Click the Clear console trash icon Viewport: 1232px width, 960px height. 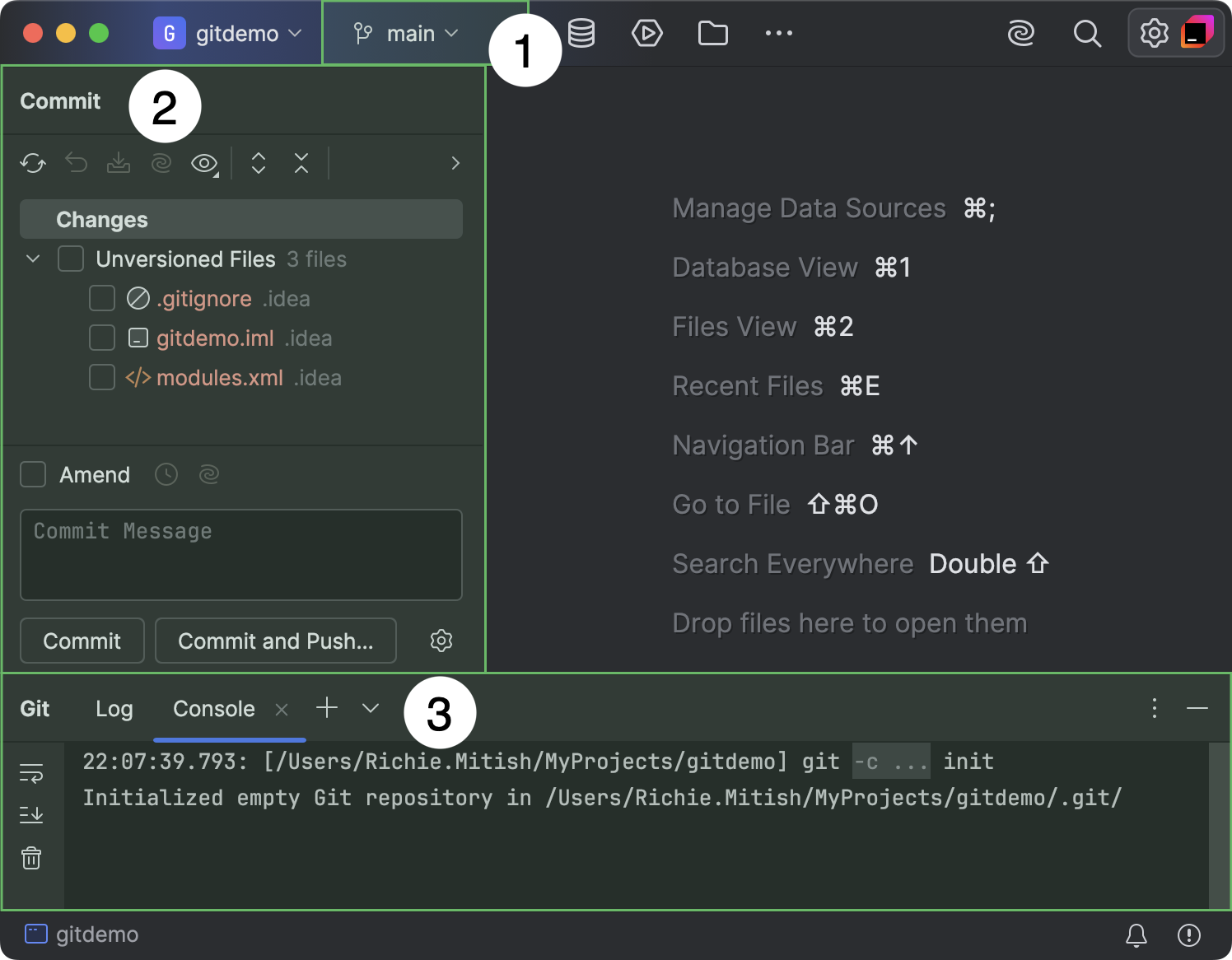click(x=31, y=858)
